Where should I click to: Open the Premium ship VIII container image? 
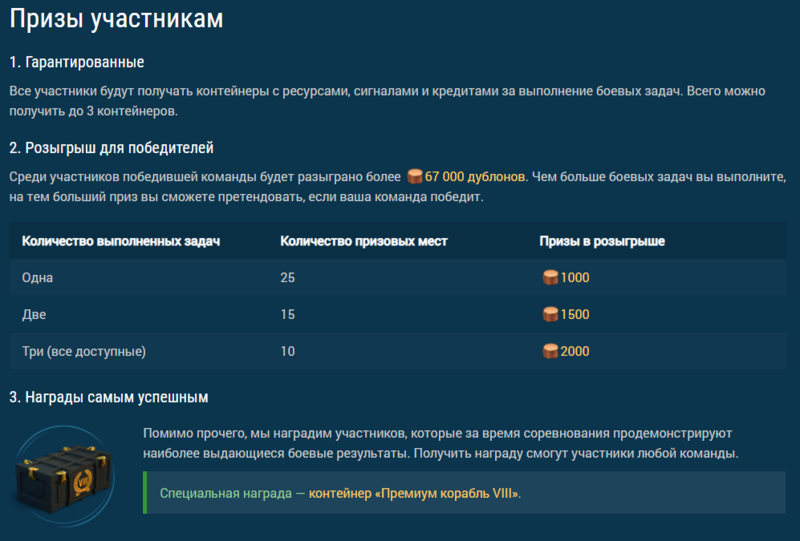(x=64, y=476)
